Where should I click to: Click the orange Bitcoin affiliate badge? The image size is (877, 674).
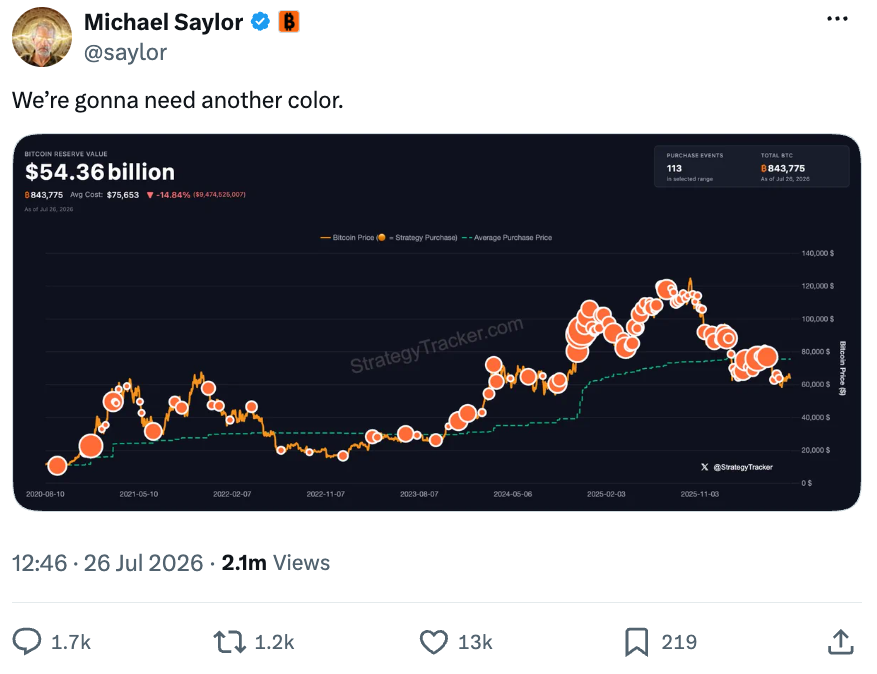coord(289,22)
